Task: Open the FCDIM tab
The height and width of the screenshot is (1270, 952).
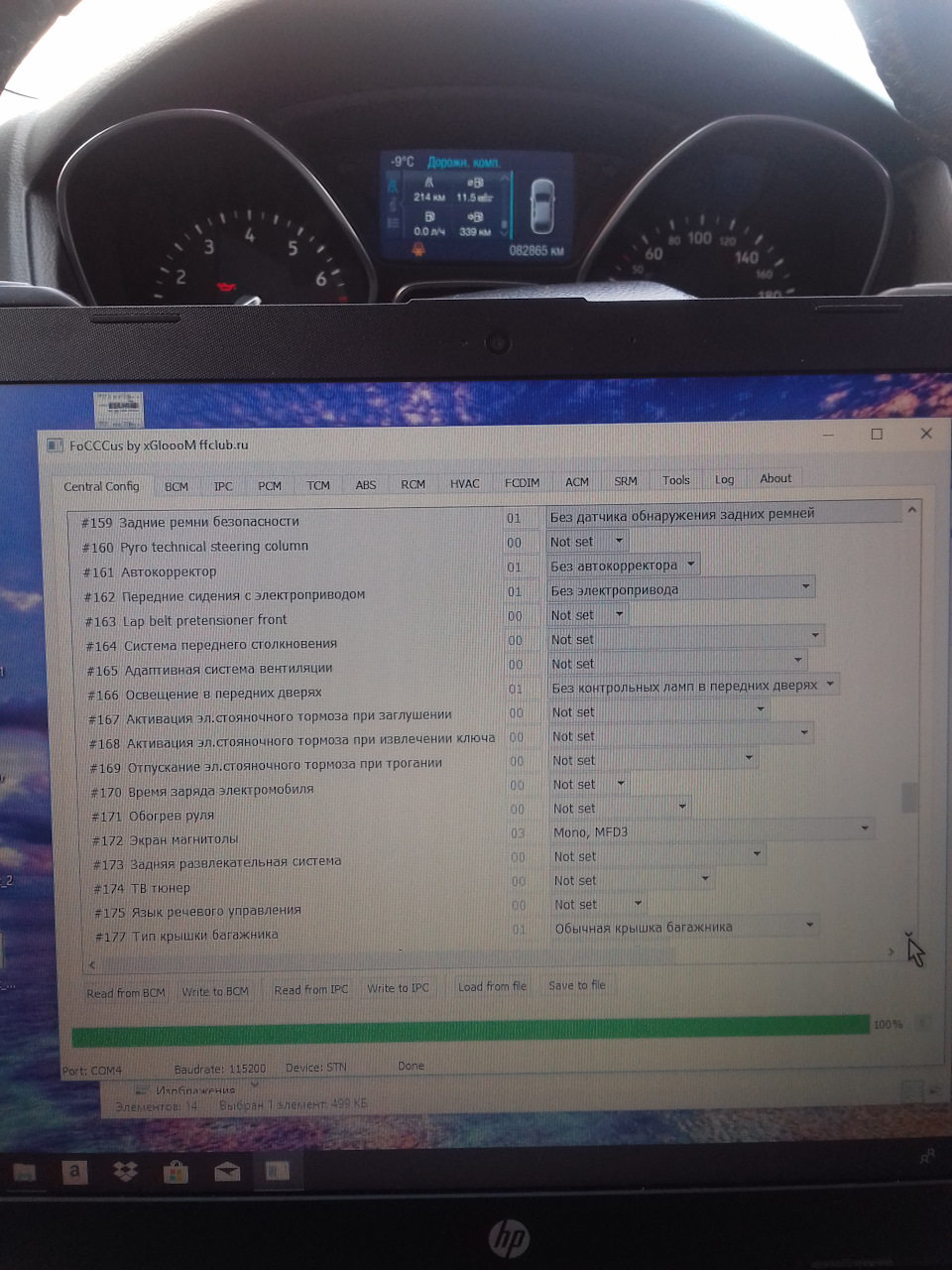Action: [522, 483]
